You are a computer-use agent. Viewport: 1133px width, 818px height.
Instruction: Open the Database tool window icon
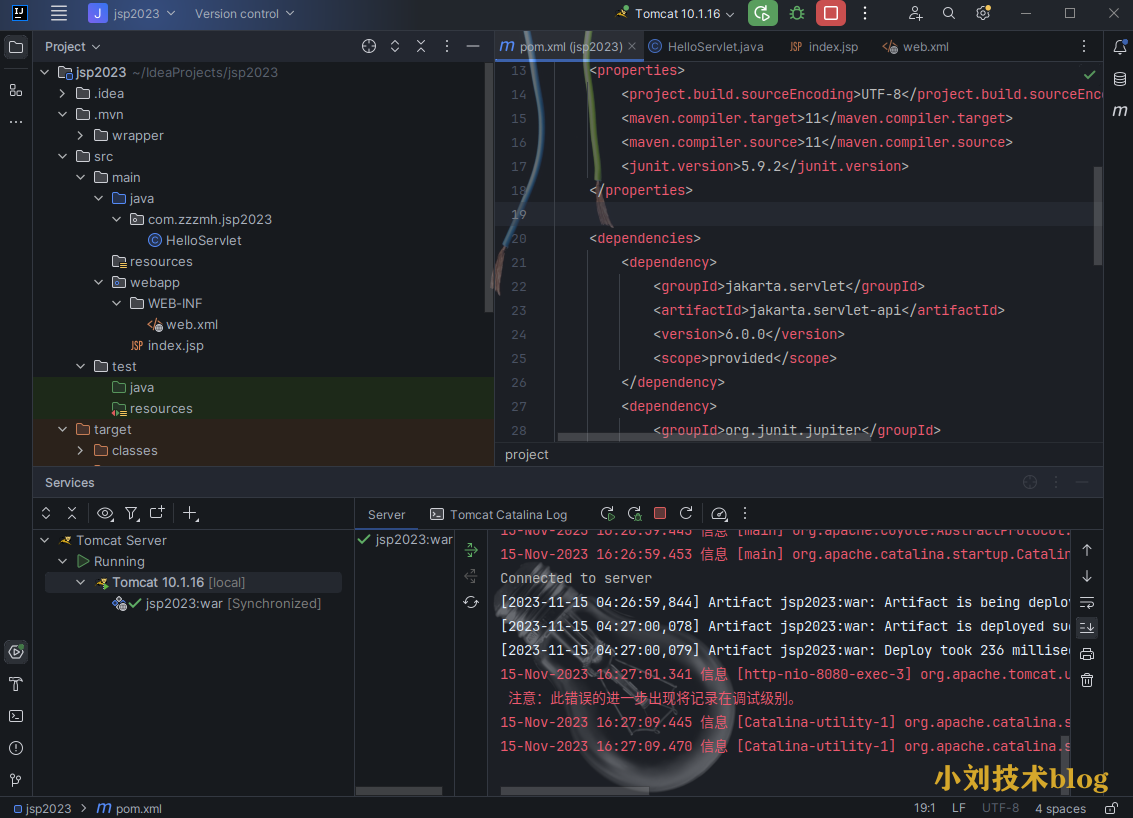[1120, 79]
